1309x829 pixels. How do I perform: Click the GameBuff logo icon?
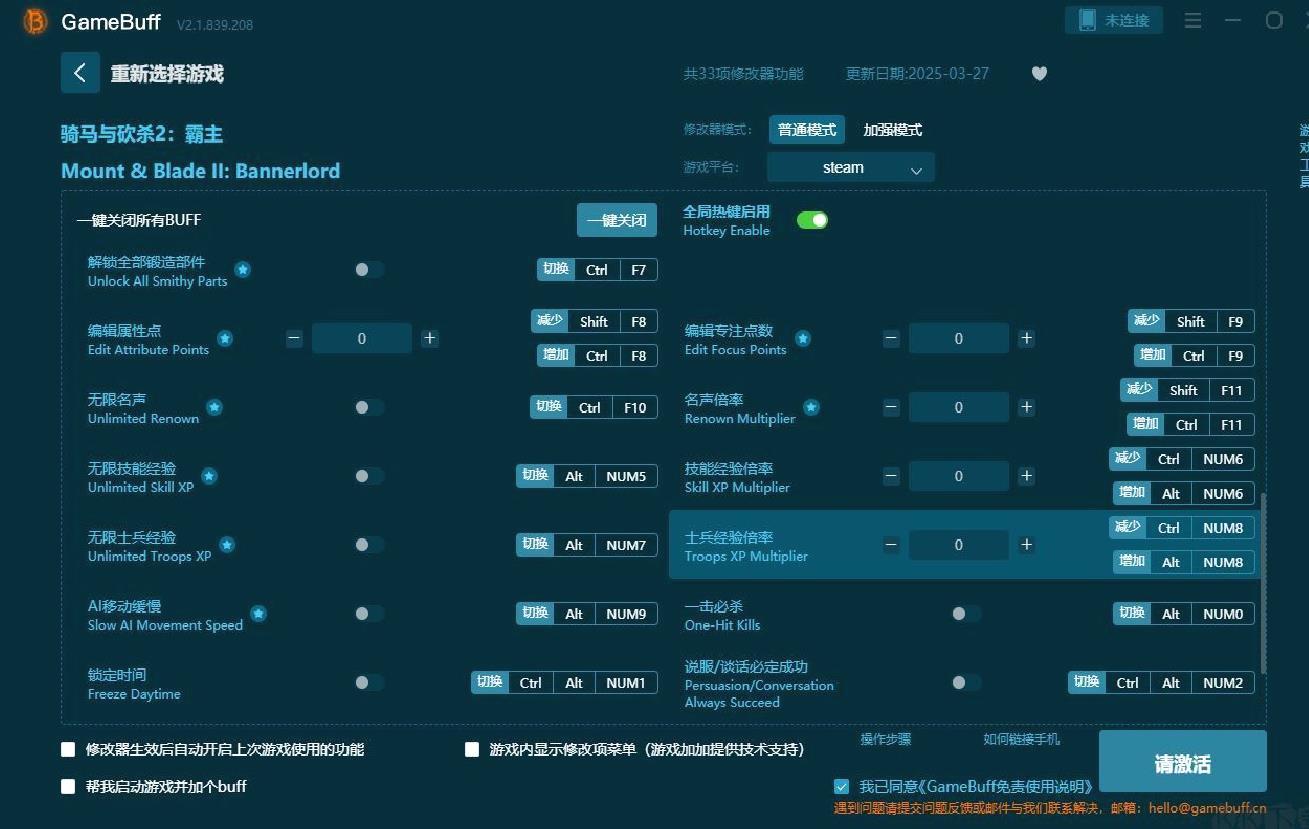pyautogui.click(x=35, y=21)
